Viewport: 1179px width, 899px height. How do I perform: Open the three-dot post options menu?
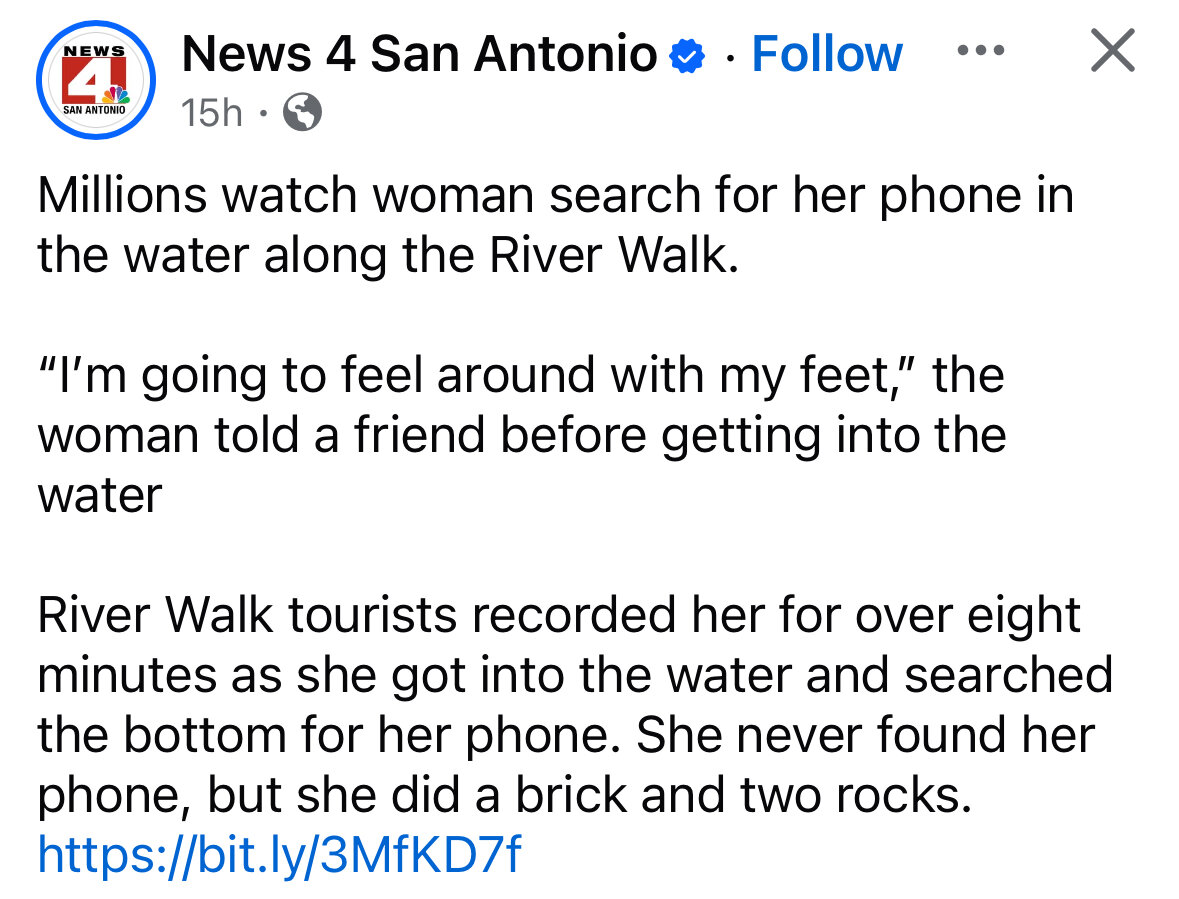980,51
